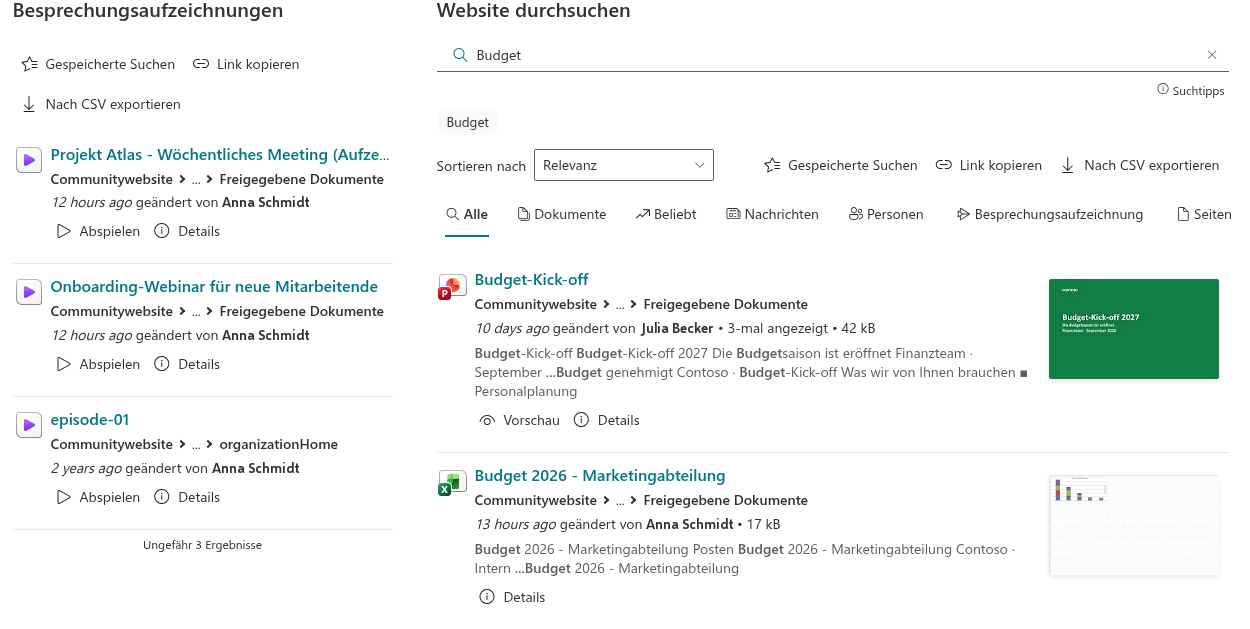Open the episode-01 recording

(x=90, y=419)
